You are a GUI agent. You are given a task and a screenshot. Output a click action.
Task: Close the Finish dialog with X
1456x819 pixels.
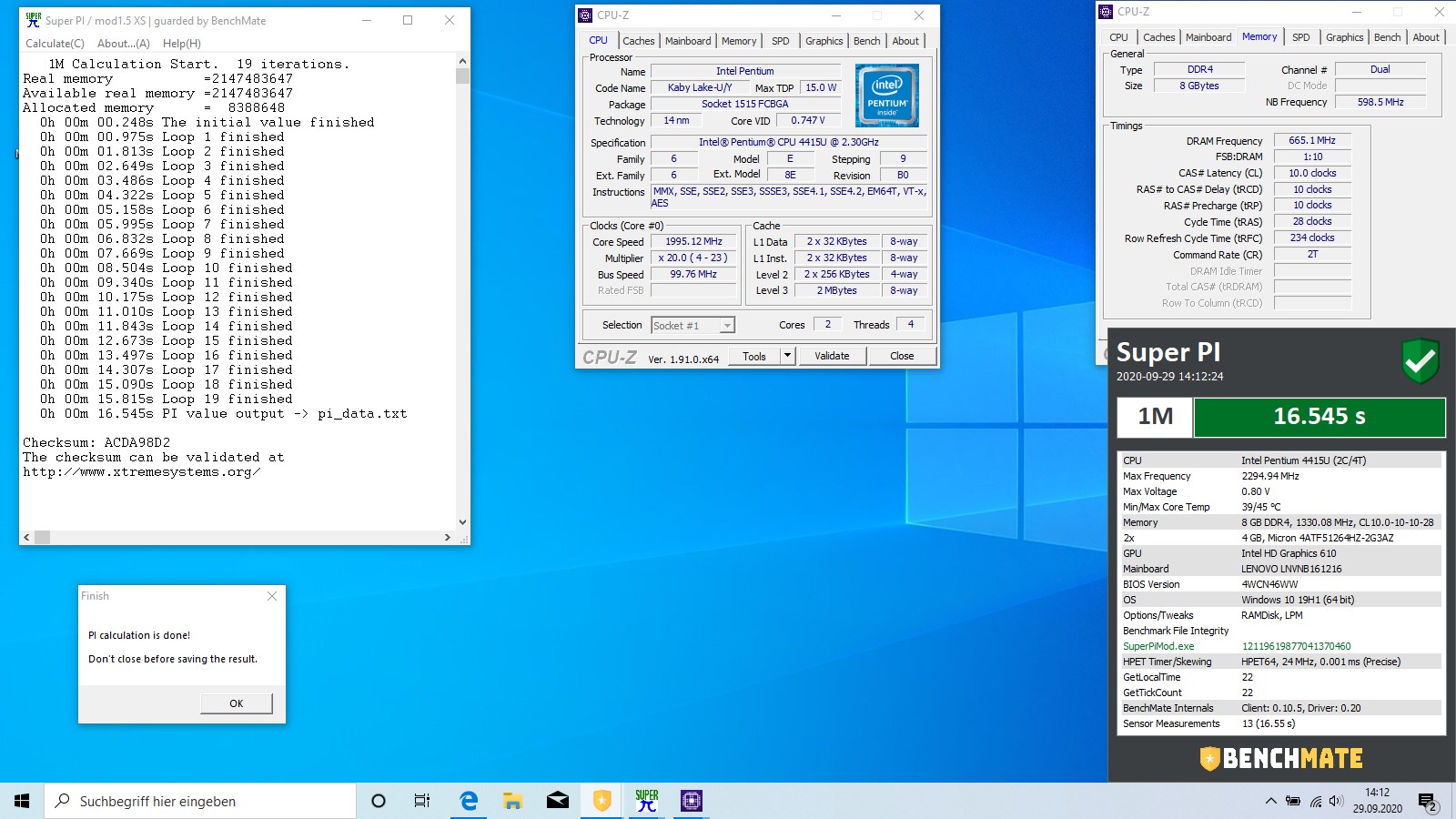coord(271,596)
